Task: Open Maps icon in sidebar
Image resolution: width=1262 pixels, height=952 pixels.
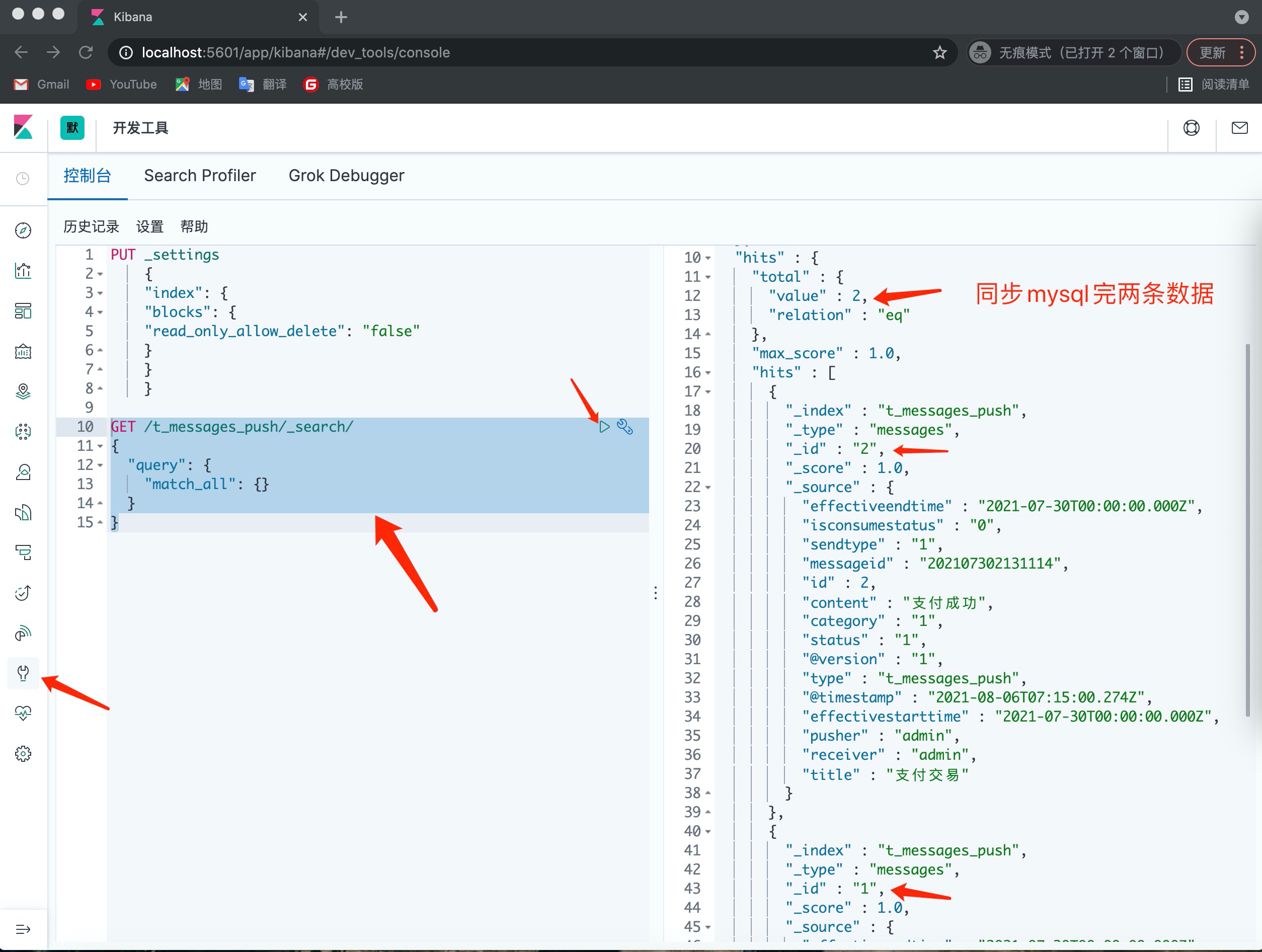Action: click(x=23, y=391)
